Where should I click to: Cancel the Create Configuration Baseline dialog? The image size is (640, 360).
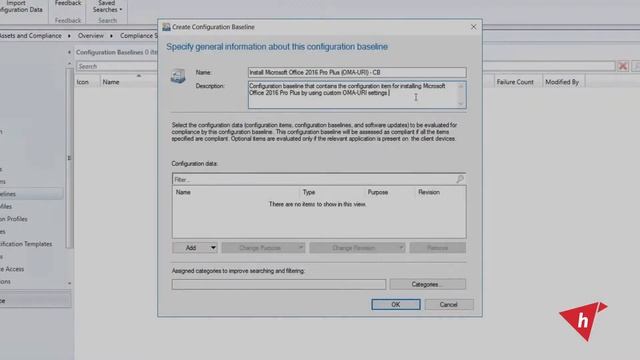(449, 304)
